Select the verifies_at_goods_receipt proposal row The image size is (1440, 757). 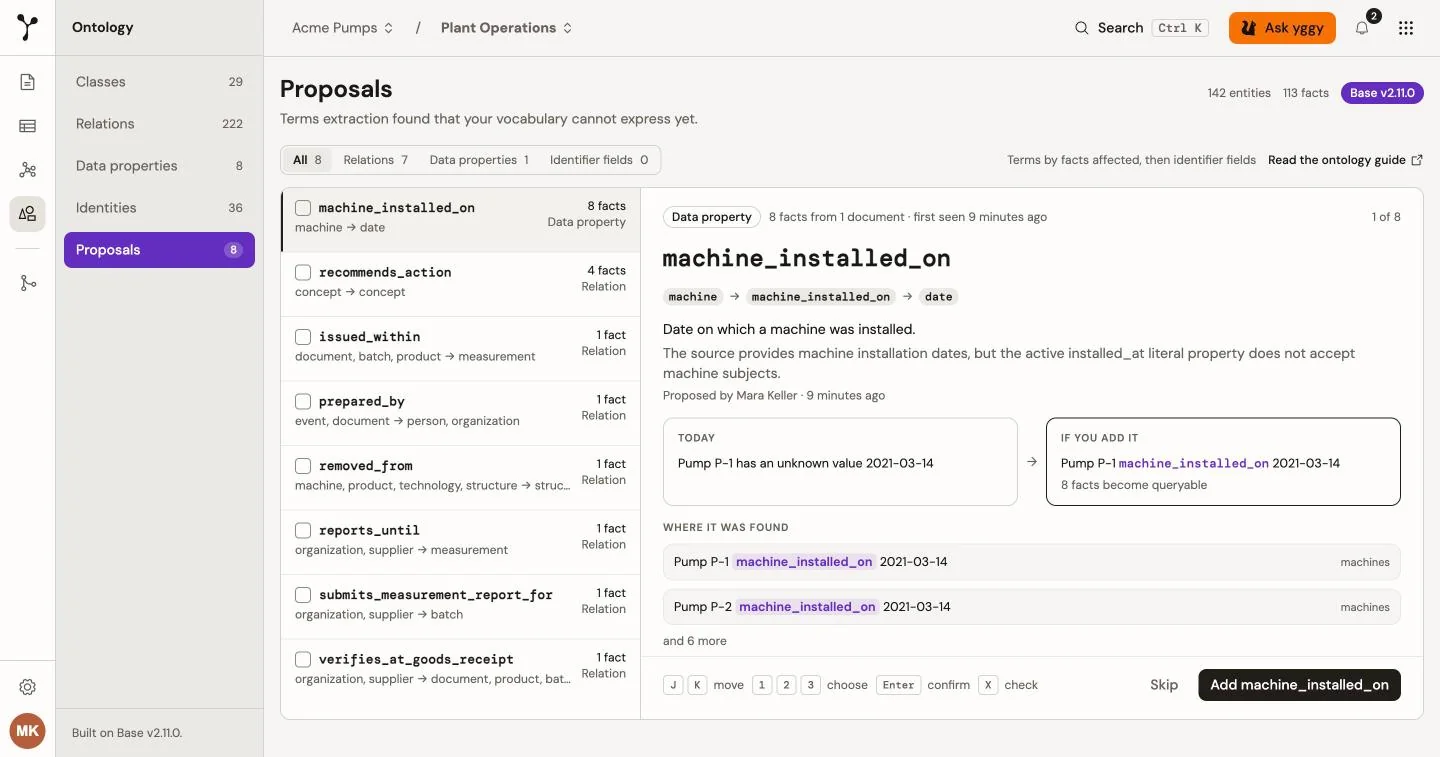pos(460,669)
